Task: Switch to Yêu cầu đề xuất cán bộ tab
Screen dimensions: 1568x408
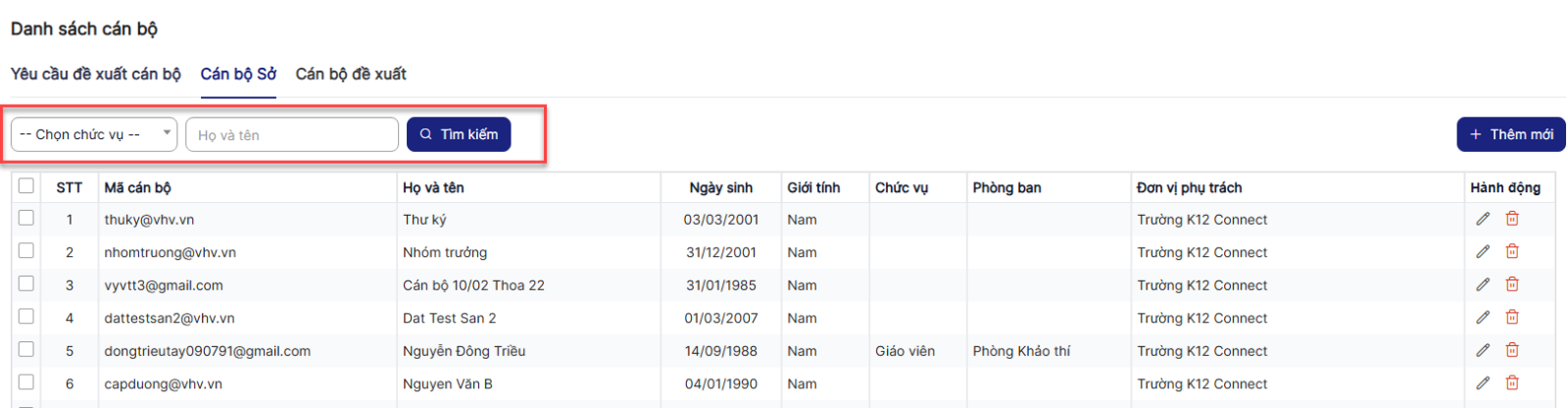Action: point(96,74)
